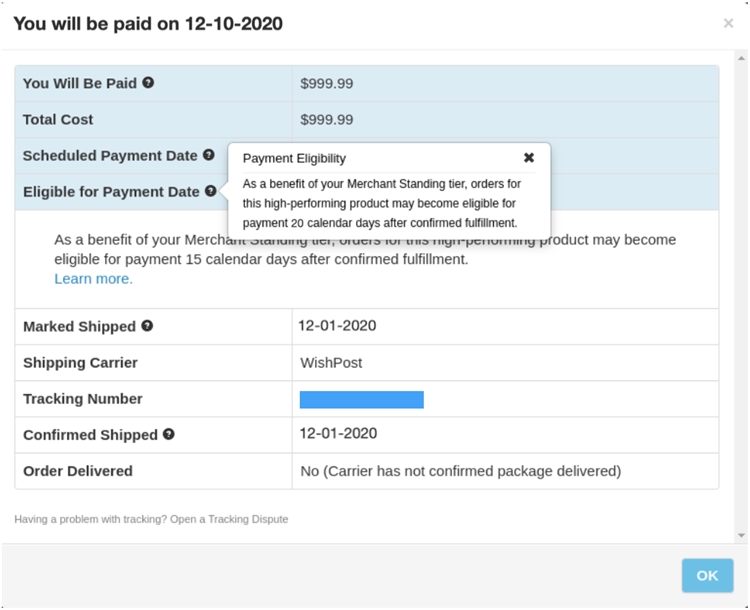Click help icon next to You Will Be Paid

(x=148, y=83)
